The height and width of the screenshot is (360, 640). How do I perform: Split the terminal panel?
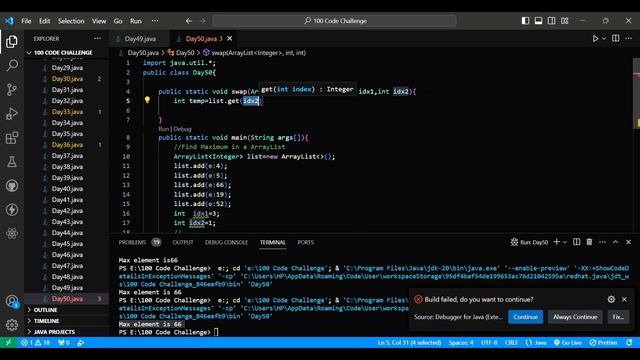click(x=576, y=242)
